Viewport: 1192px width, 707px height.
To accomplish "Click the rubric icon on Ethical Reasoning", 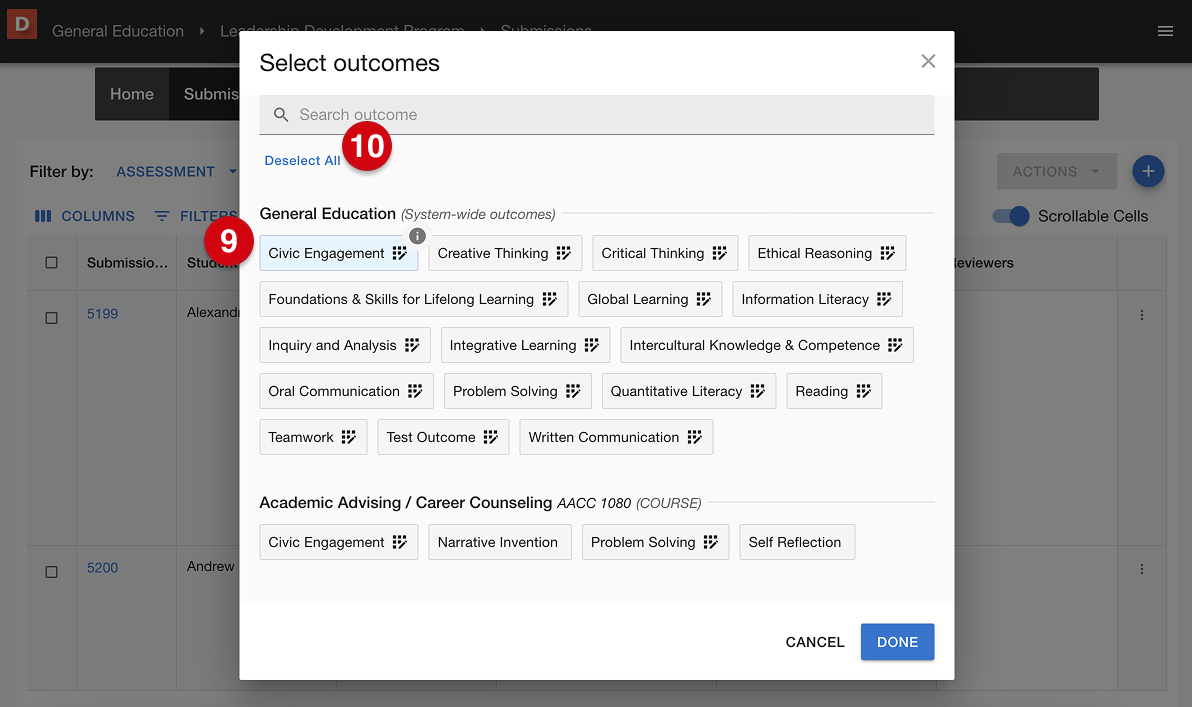I will coord(887,254).
